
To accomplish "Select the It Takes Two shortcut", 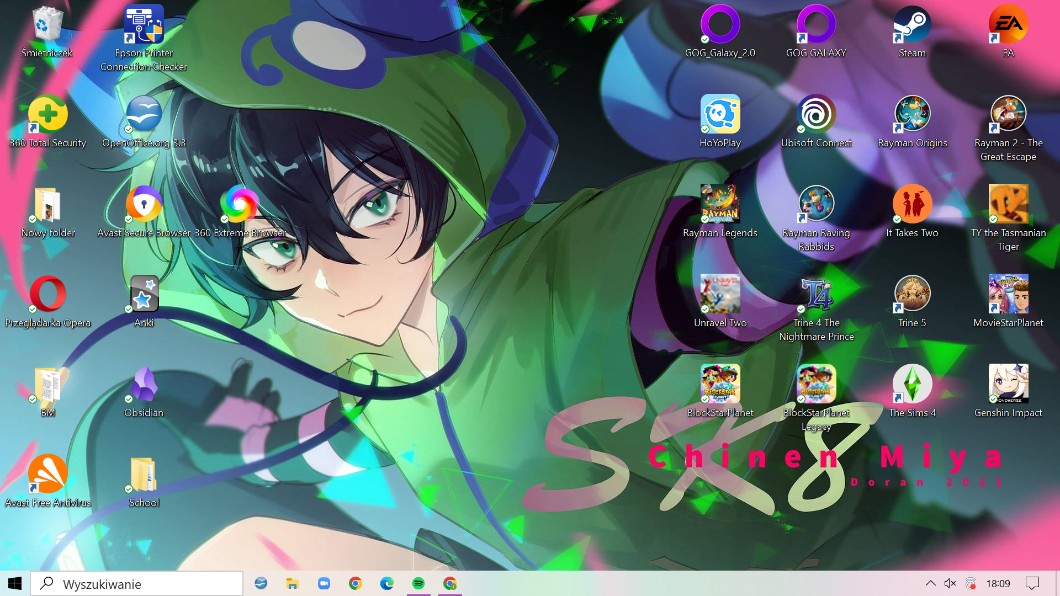I will click(911, 205).
